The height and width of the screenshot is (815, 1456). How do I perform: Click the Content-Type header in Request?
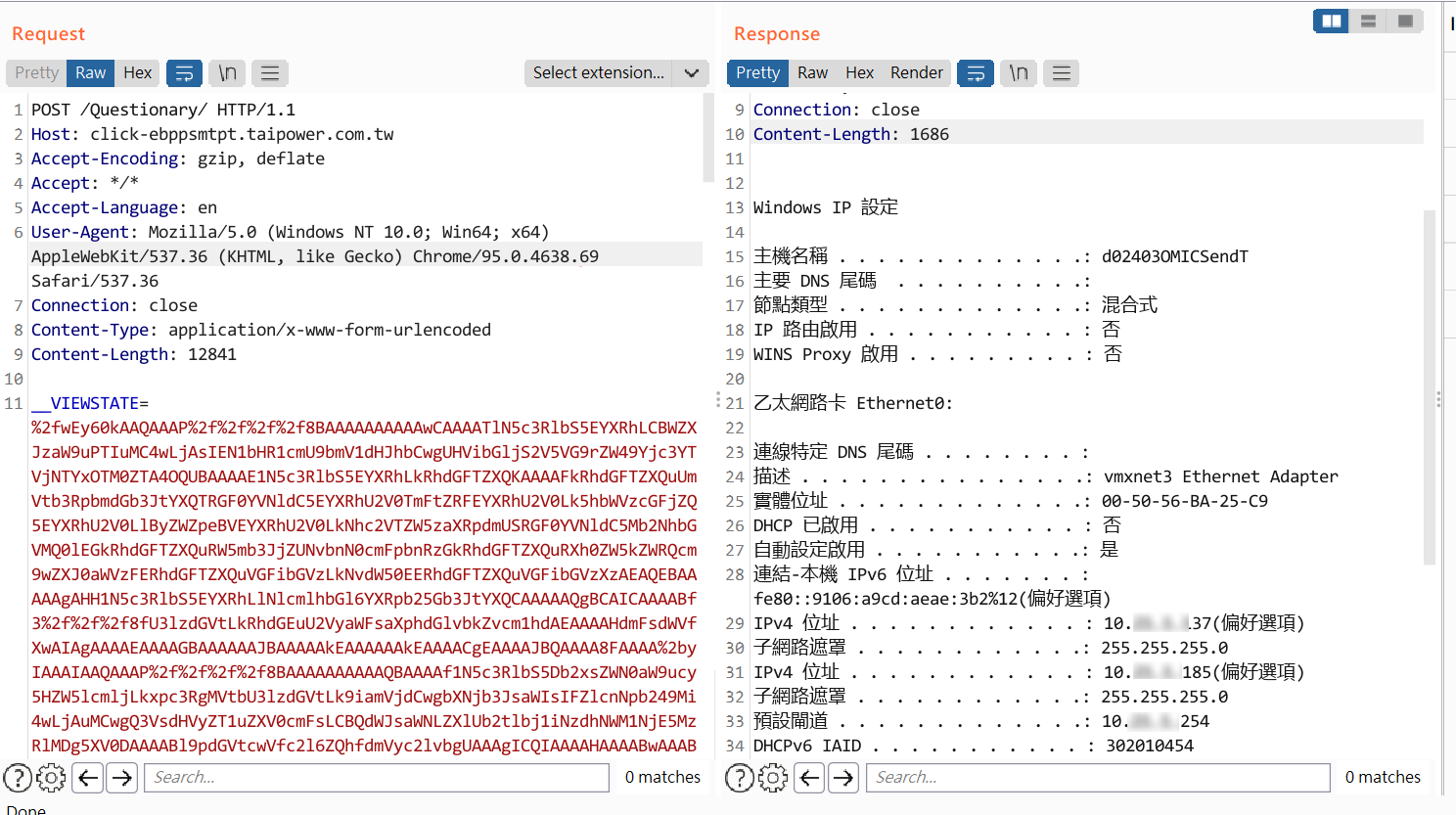[x=261, y=330]
